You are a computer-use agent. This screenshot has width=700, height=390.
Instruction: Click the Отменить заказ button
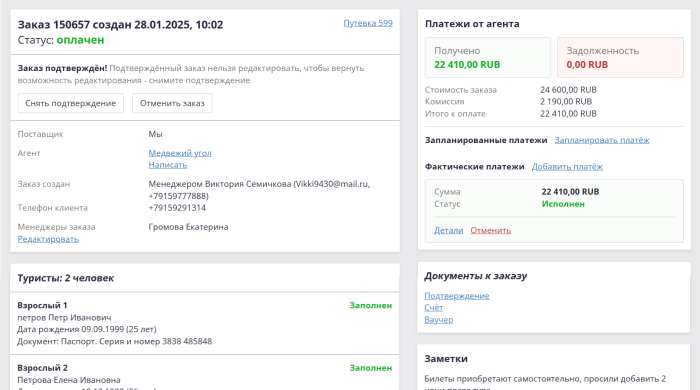(172, 103)
